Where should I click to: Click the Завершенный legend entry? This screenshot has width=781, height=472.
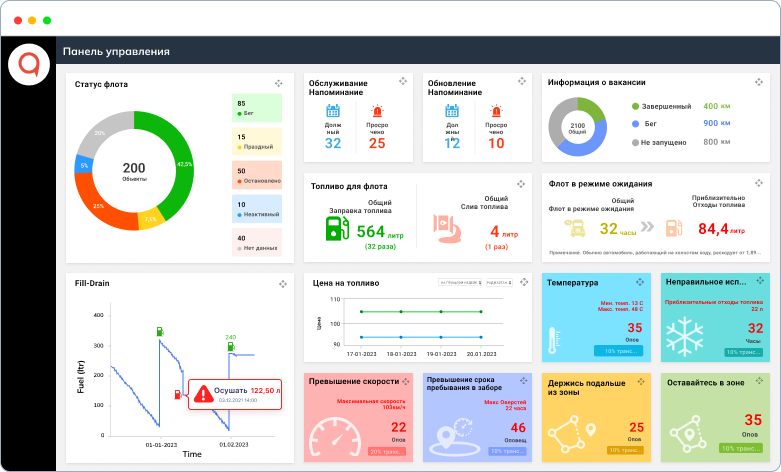point(661,107)
